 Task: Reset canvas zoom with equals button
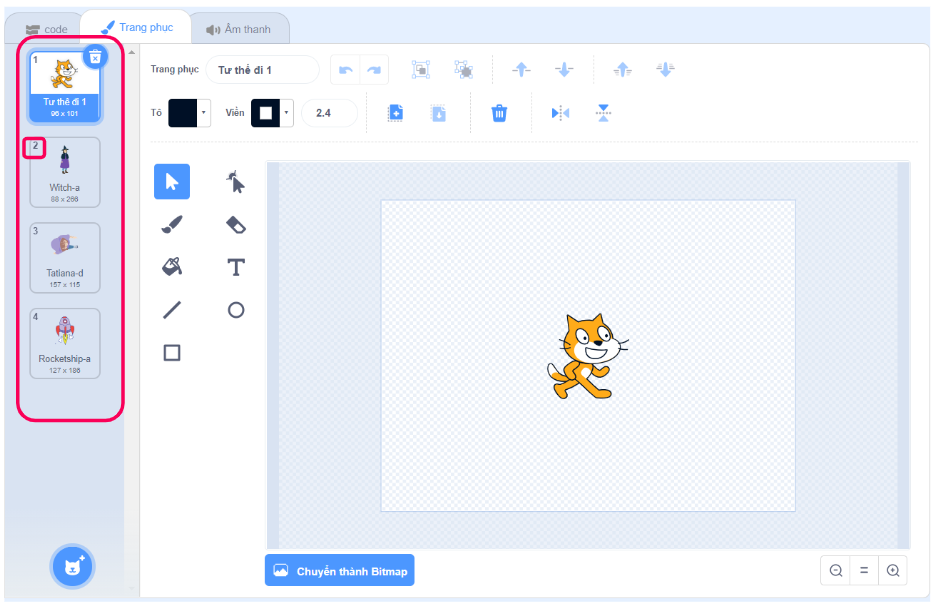864,570
